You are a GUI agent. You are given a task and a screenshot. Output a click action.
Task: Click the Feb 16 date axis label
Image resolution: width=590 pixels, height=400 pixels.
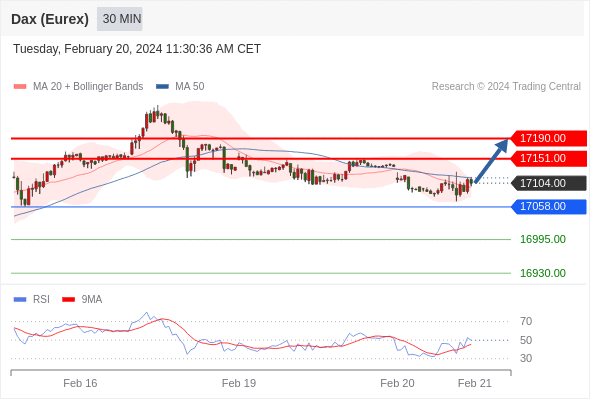[80, 383]
